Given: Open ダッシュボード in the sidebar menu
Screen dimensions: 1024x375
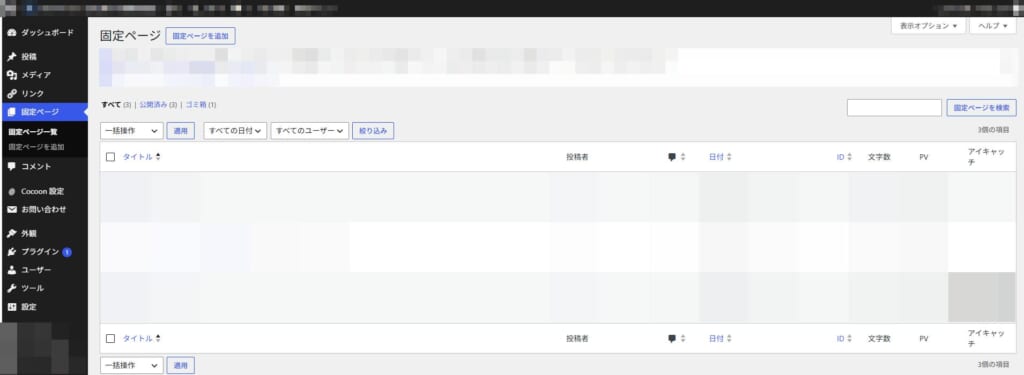Looking at the screenshot, I should pos(47,33).
